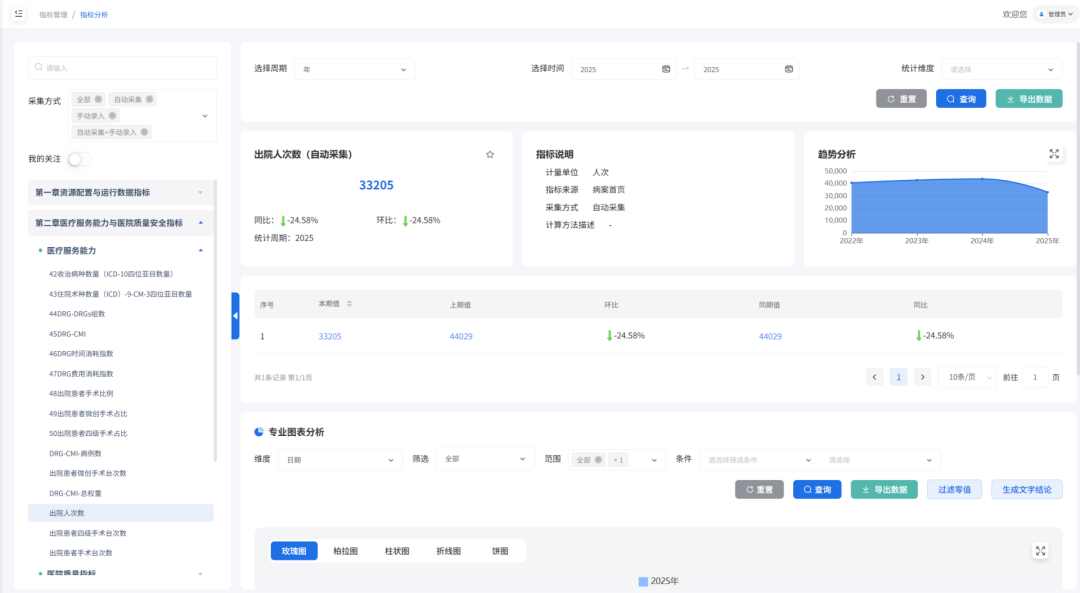Image resolution: width=1080 pixels, height=593 pixels.
Task: Expand the 趋势分析 chart to fullscreen
Action: [x=1054, y=154]
